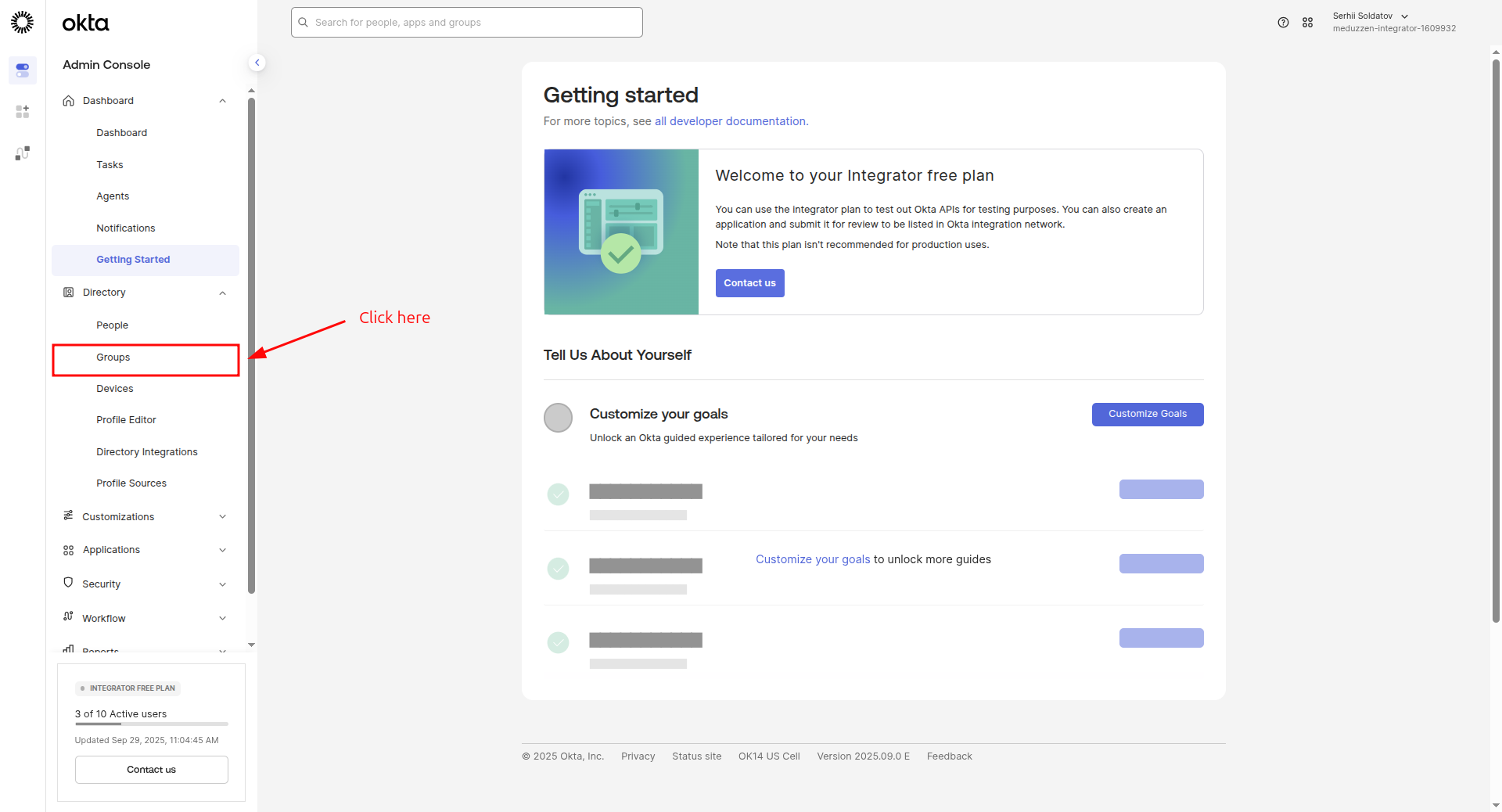The image size is (1502, 812).
Task: Click the sidebar scroll down arrow
Action: tap(251, 645)
